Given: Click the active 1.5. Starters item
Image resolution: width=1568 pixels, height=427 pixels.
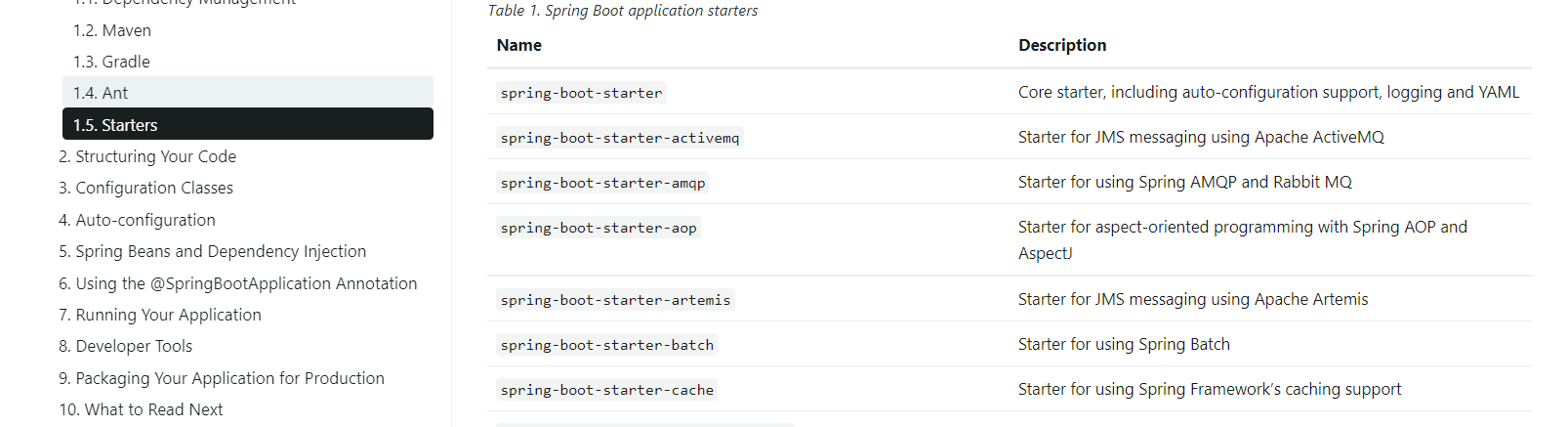Looking at the screenshot, I should [115, 125].
